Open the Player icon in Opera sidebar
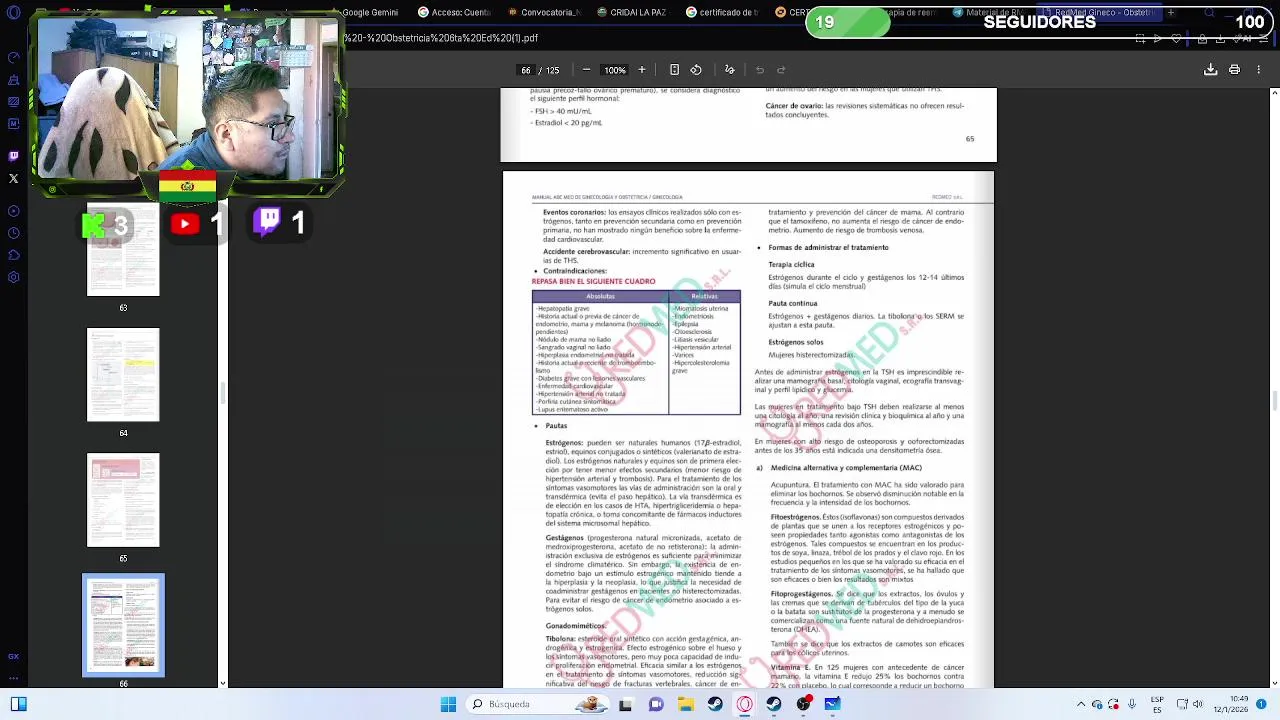Viewport: 1280px width, 720px height. click(x=13, y=211)
